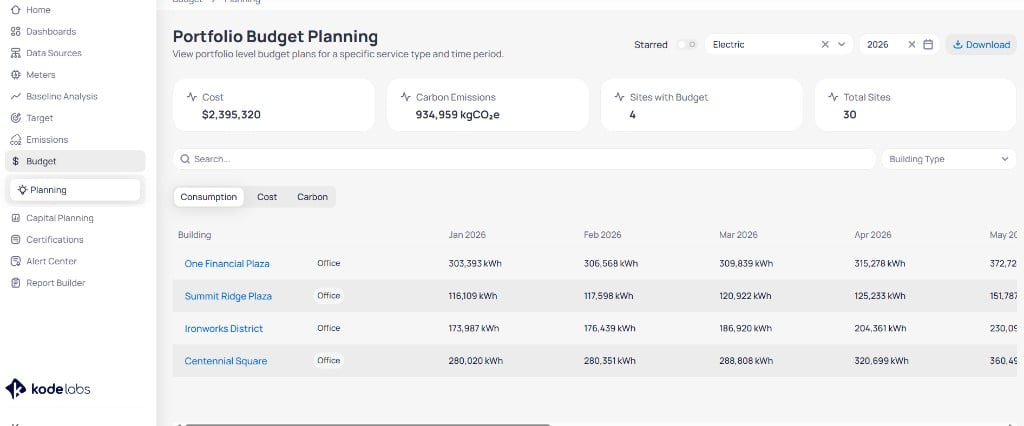Click the Report Builder clipboard icon
1024x426 pixels.
tap(16, 283)
